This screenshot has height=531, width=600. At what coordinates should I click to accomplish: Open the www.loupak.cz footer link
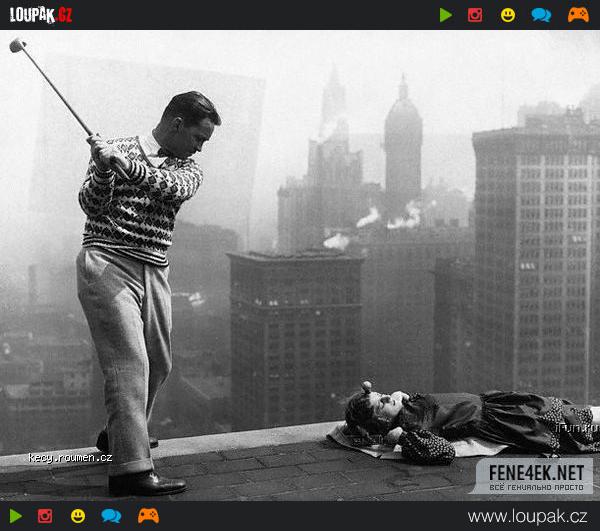tap(527, 516)
